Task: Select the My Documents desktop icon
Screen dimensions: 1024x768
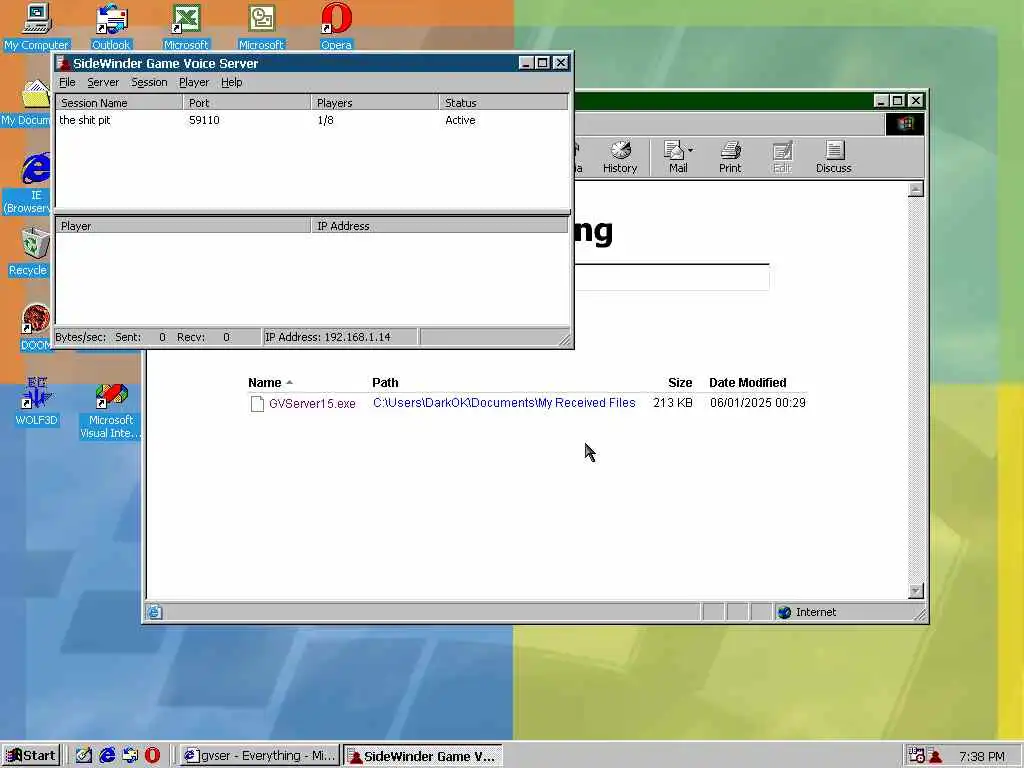Action: pos(27,103)
